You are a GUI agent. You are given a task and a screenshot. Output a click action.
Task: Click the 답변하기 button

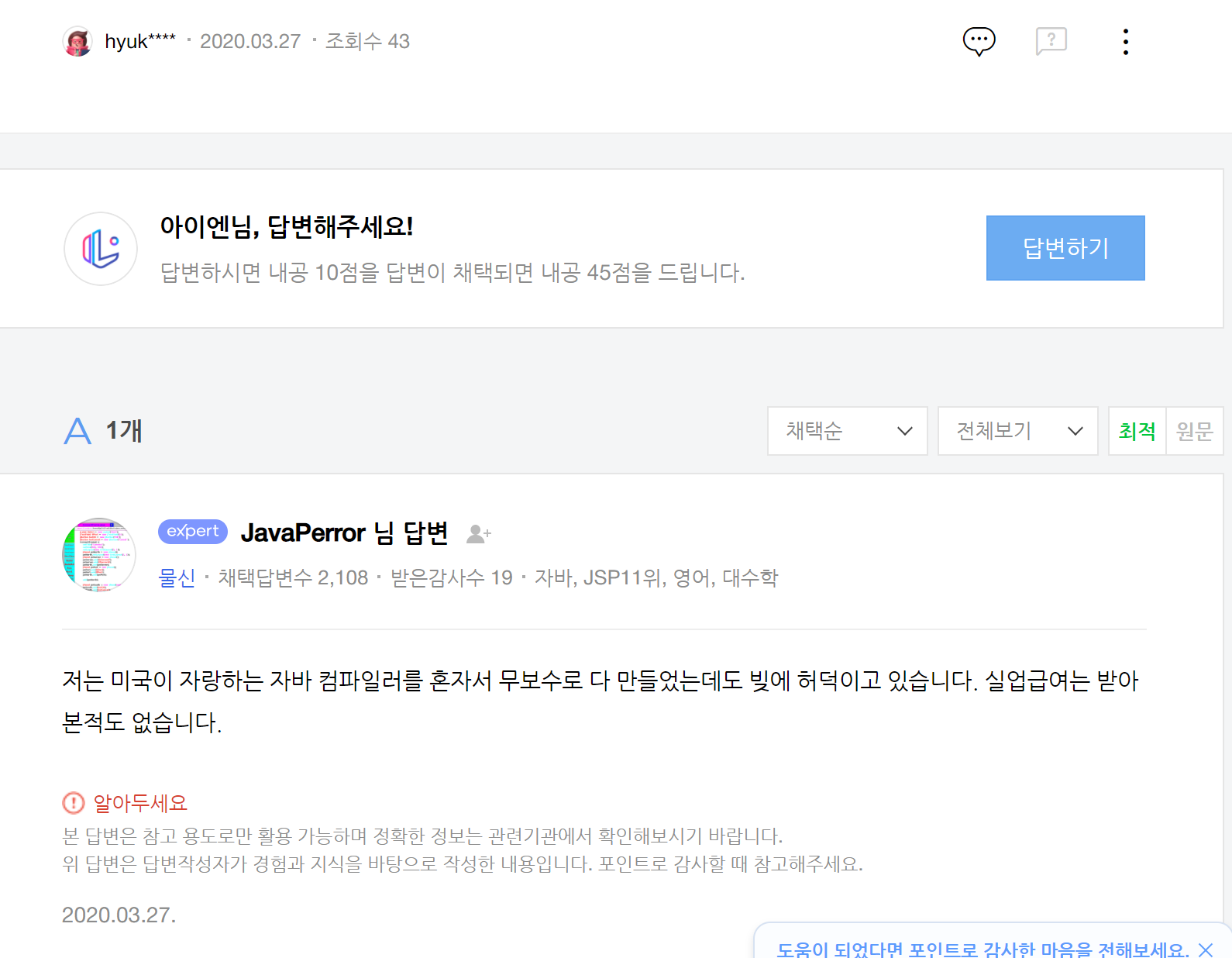pos(1065,248)
